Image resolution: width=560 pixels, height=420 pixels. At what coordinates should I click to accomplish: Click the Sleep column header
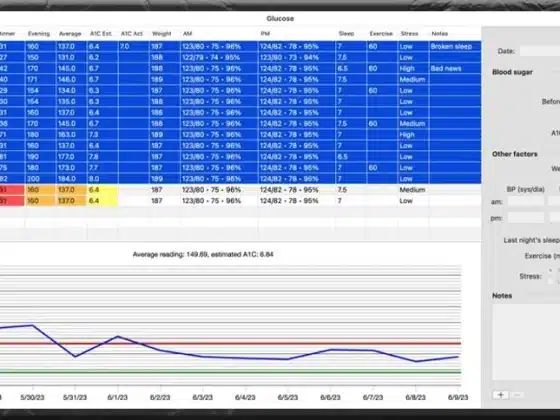click(346, 34)
